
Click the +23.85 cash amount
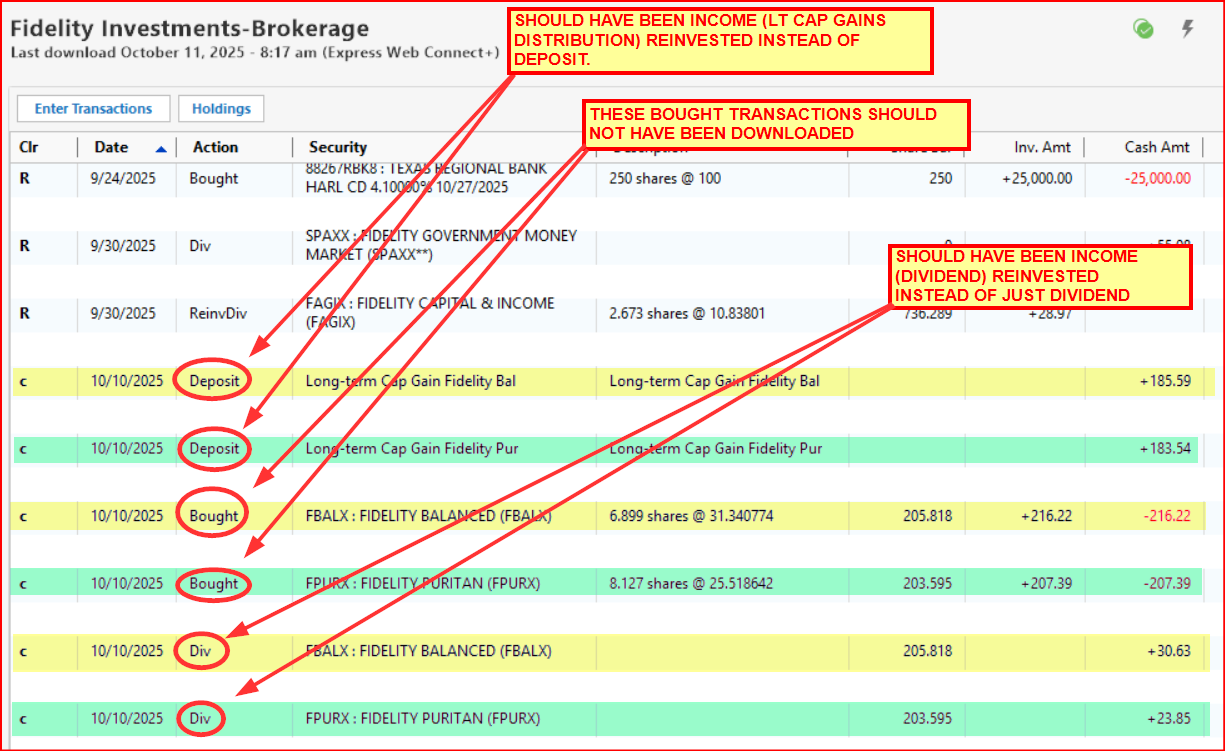point(1169,718)
